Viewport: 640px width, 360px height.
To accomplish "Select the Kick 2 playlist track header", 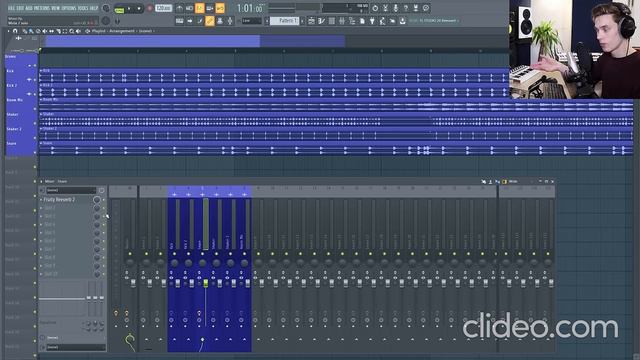I will tap(20, 89).
